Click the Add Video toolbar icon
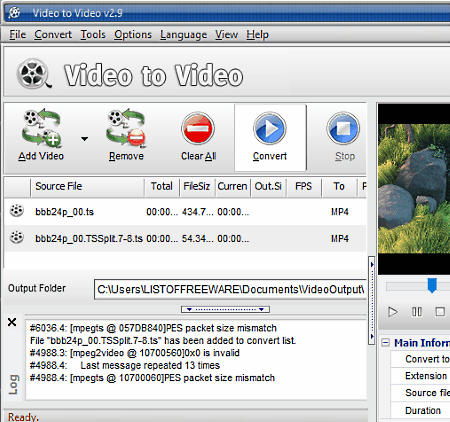Viewport: 450px width, 422px height. [42, 128]
